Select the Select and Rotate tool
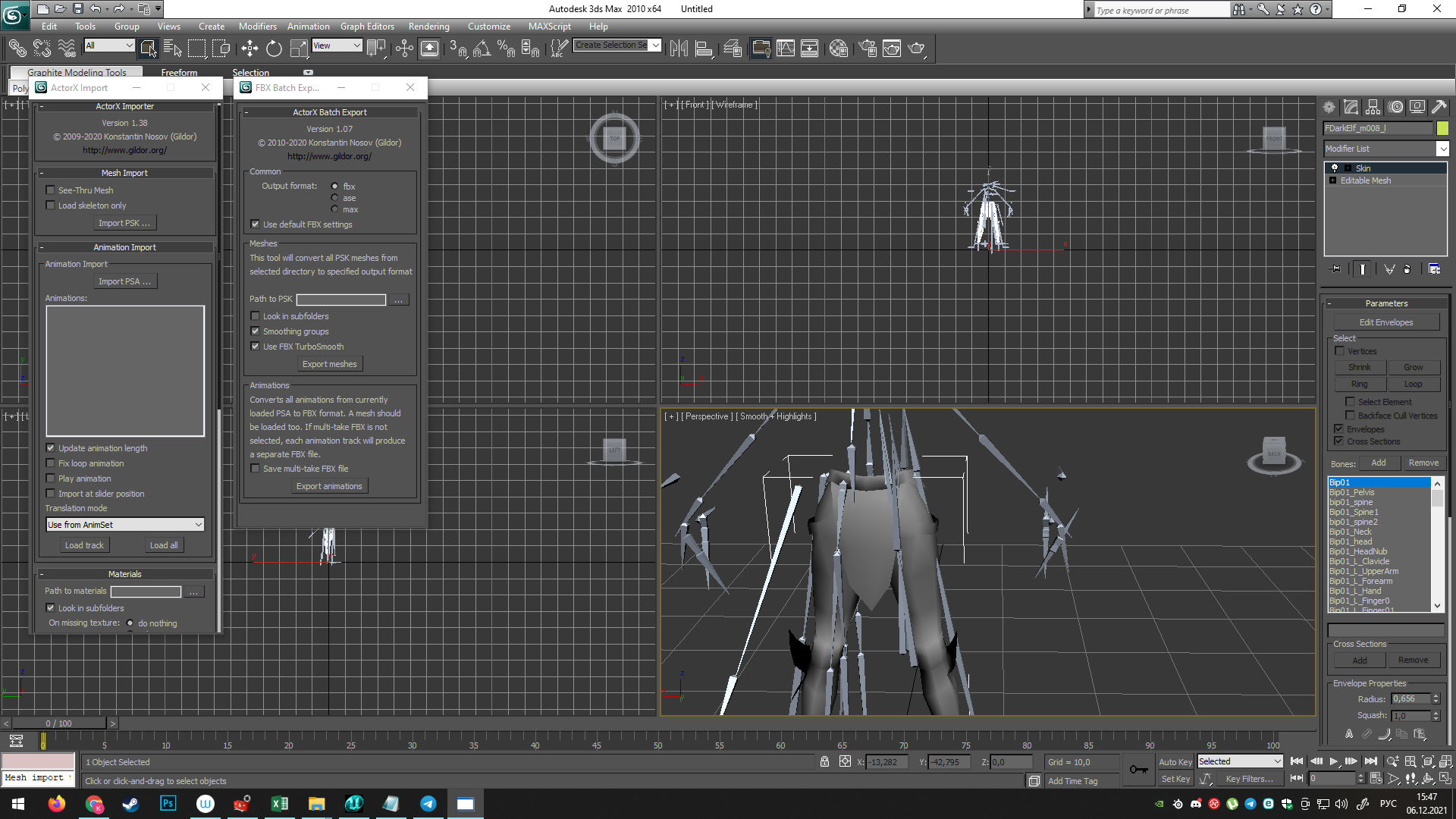Image resolution: width=1456 pixels, height=819 pixels. pyautogui.click(x=274, y=49)
